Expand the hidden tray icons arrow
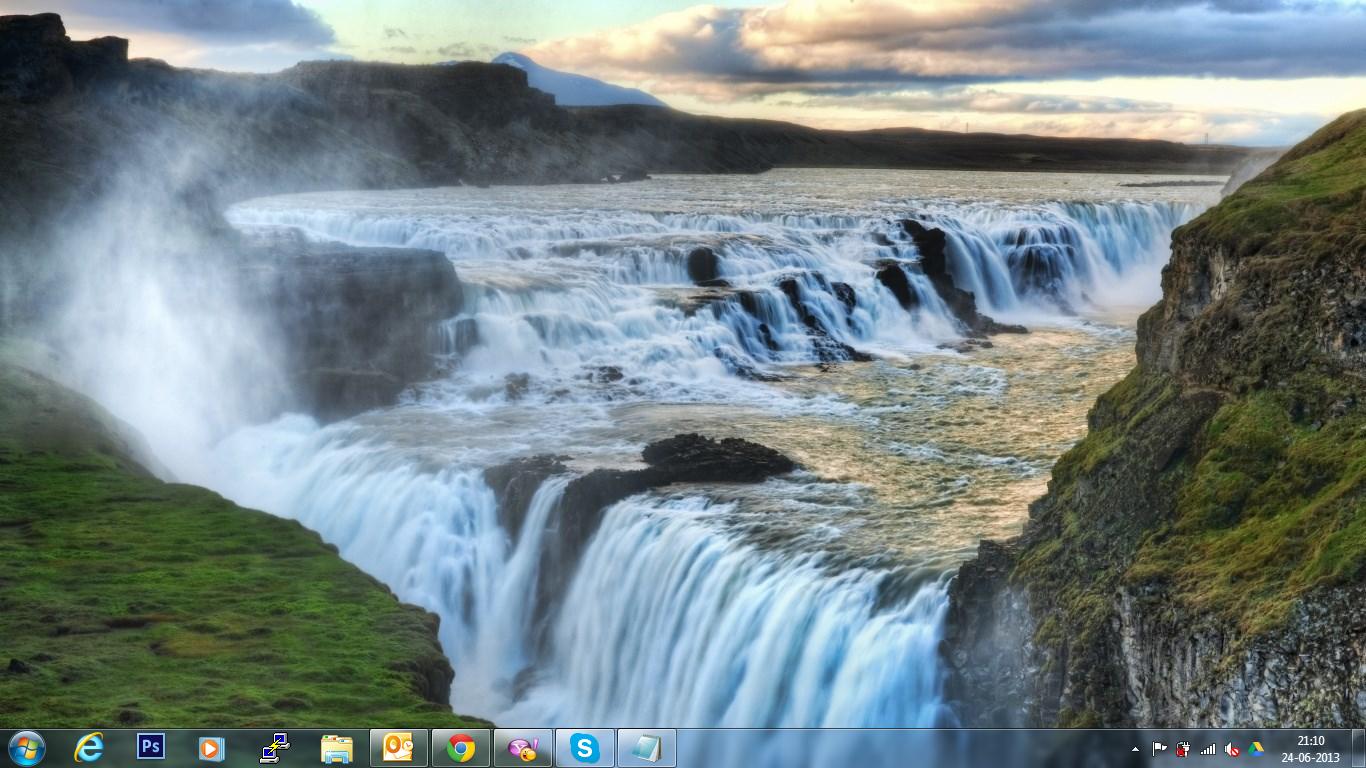This screenshot has width=1366, height=768. click(1135, 749)
